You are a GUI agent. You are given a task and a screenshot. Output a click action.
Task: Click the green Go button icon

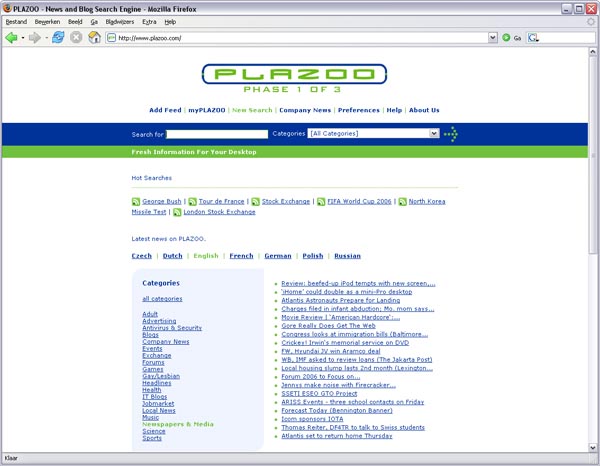[x=506, y=38]
